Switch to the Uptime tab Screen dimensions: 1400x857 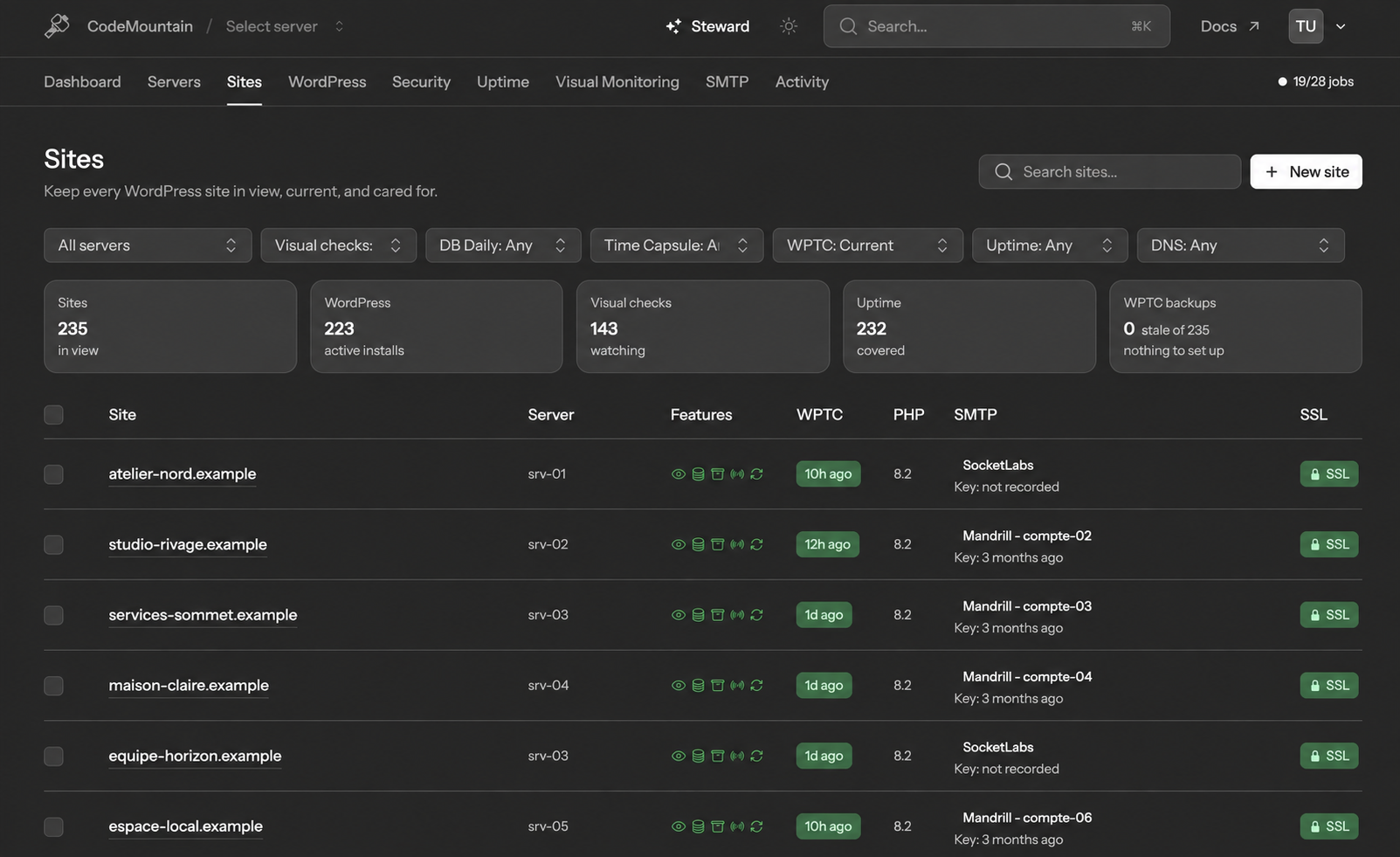503,81
